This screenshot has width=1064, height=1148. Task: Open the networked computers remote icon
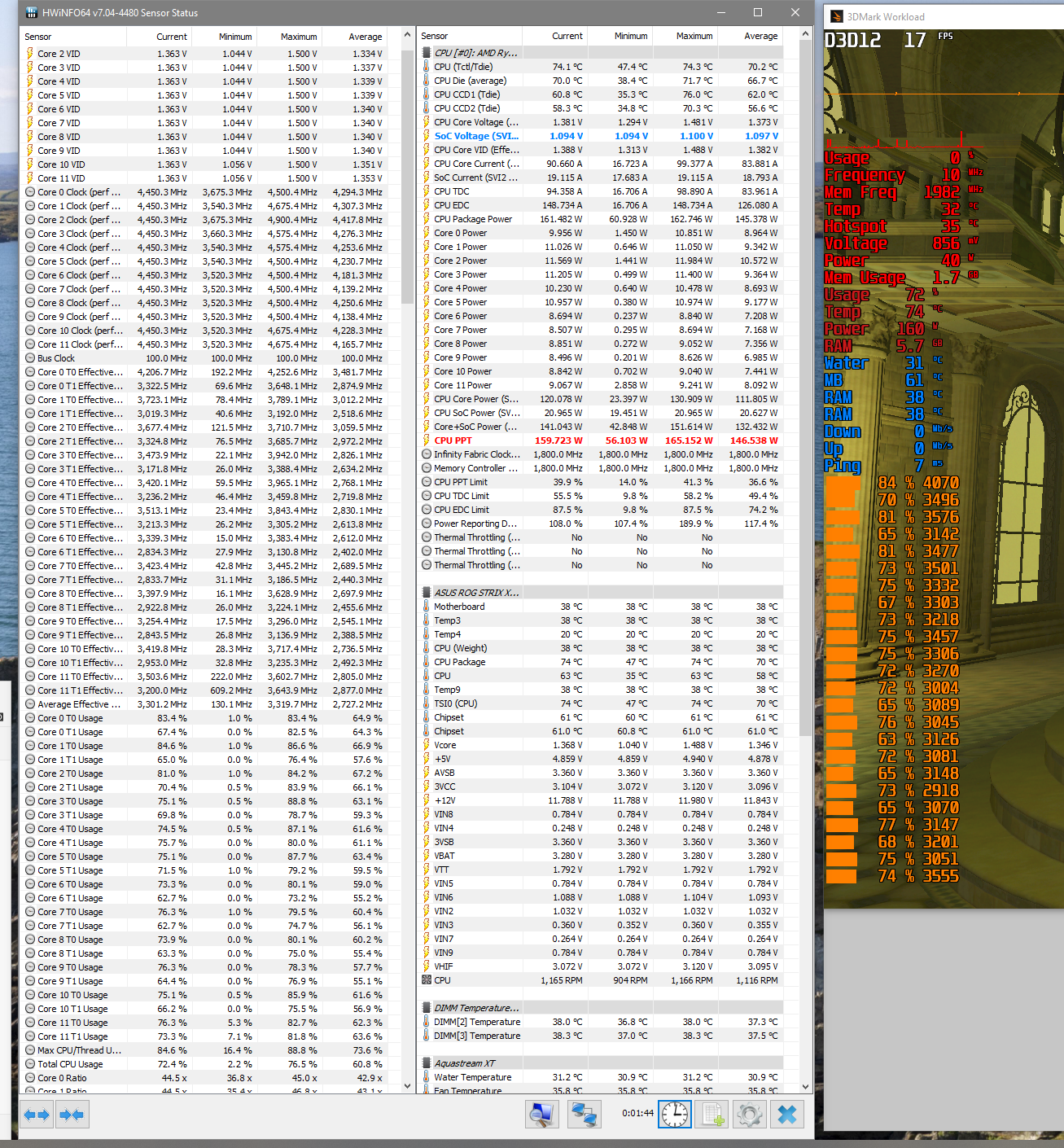tap(585, 1115)
